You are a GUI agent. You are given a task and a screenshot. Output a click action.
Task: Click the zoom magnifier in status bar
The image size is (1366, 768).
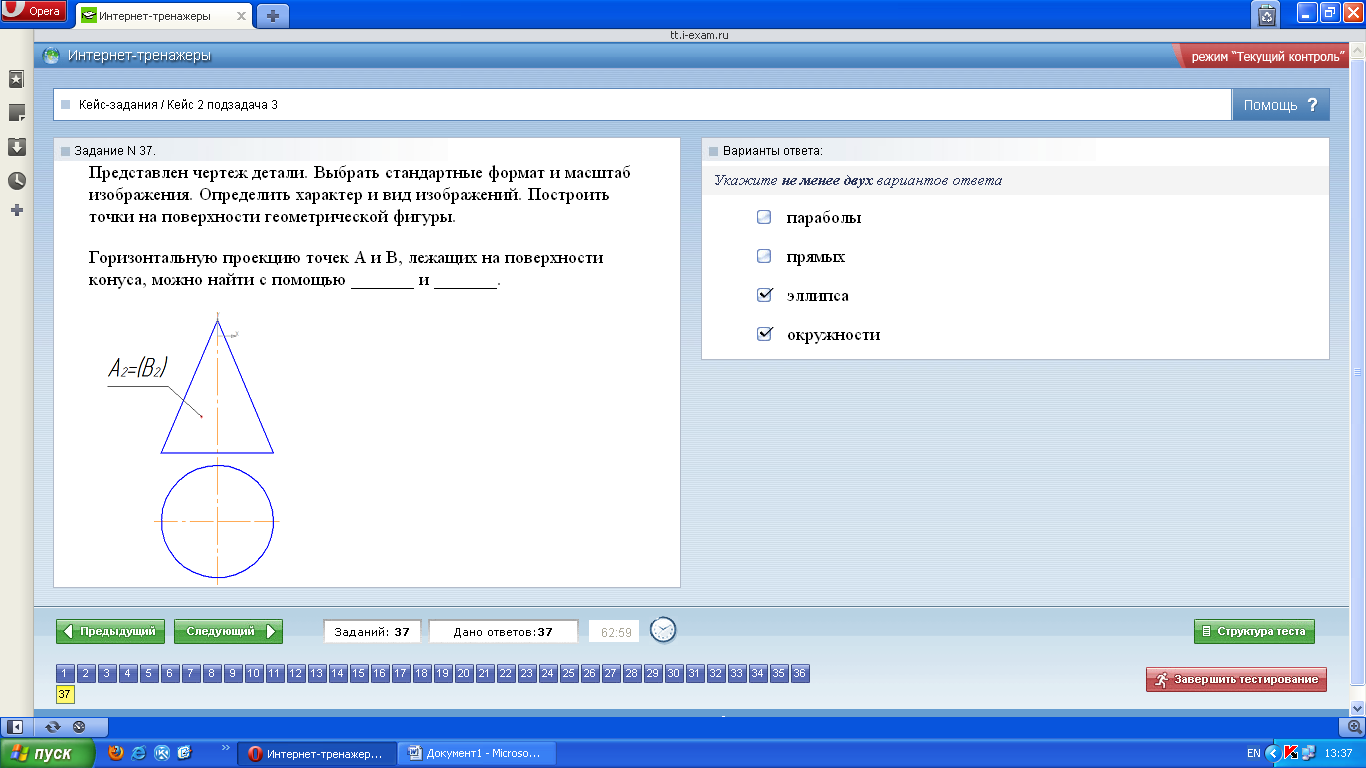coord(1355,726)
